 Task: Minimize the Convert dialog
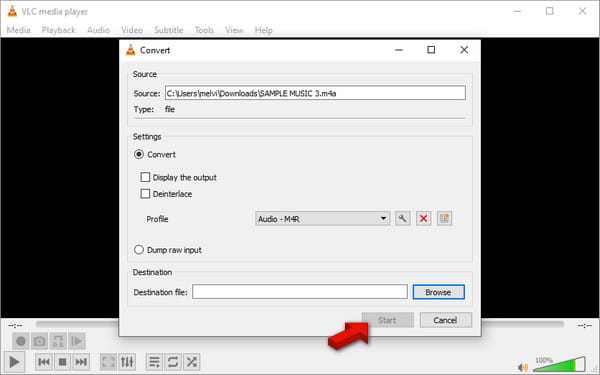click(399, 50)
